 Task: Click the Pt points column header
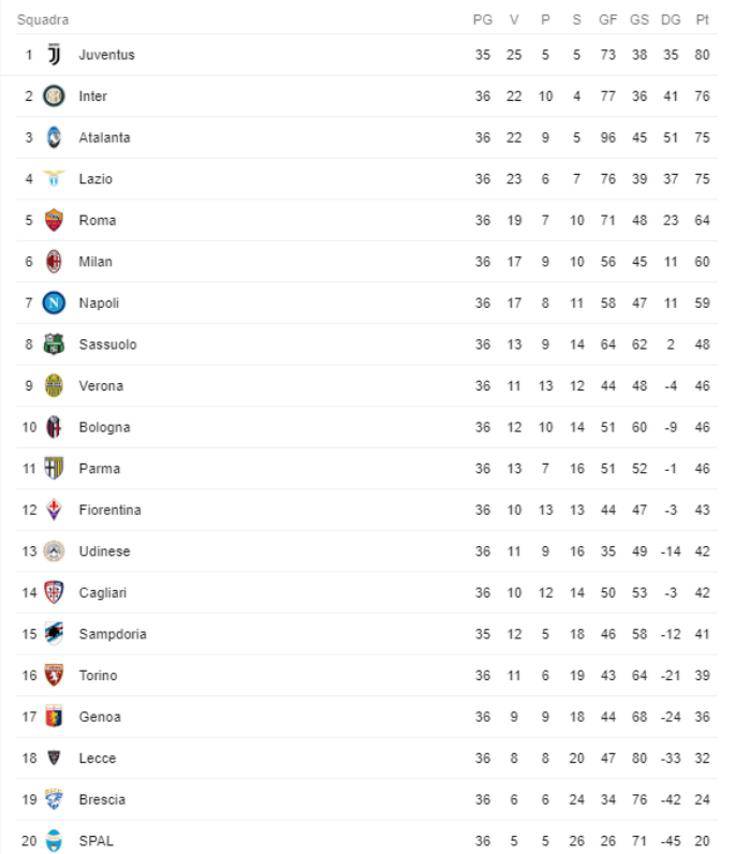[702, 20]
